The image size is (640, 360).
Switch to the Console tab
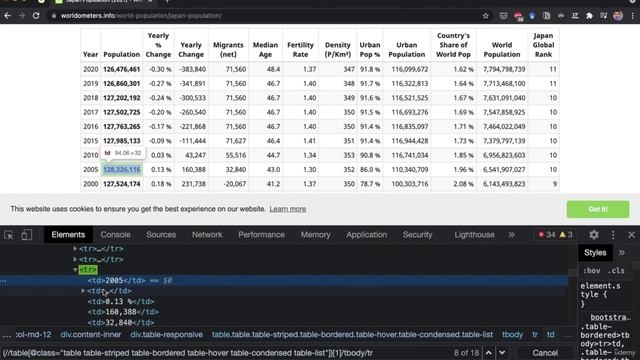click(116, 235)
